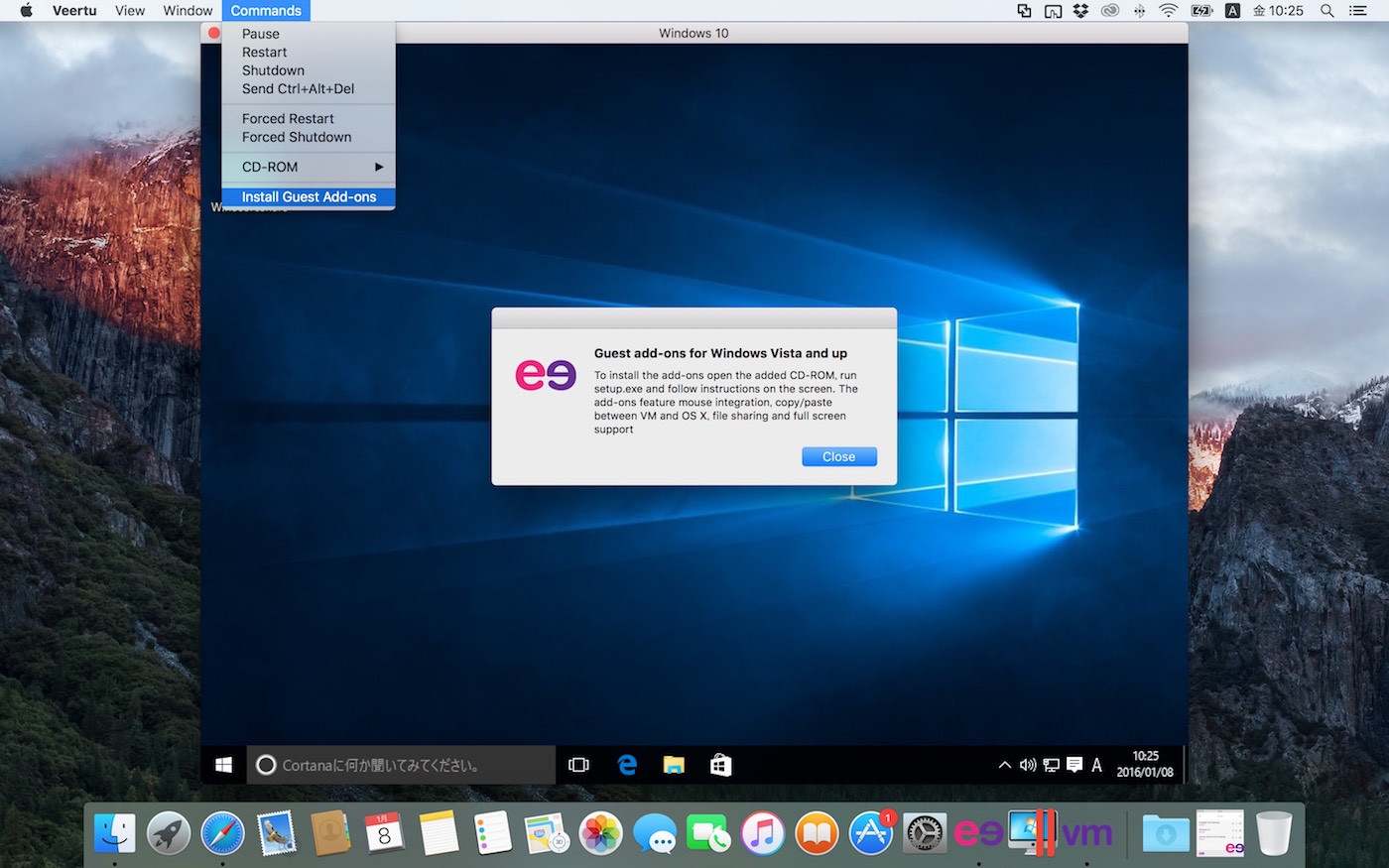The height and width of the screenshot is (868, 1389).
Task: Click the Windows IME input mode indicator
Action: pyautogui.click(x=1096, y=765)
